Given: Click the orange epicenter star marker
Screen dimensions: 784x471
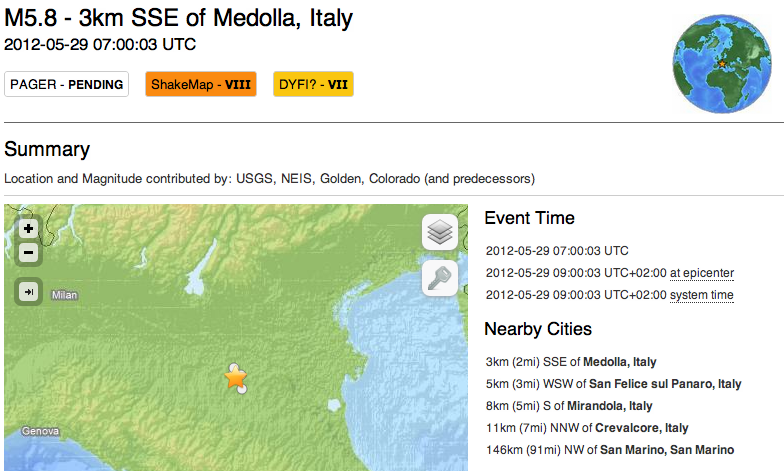Looking at the screenshot, I should [236, 379].
